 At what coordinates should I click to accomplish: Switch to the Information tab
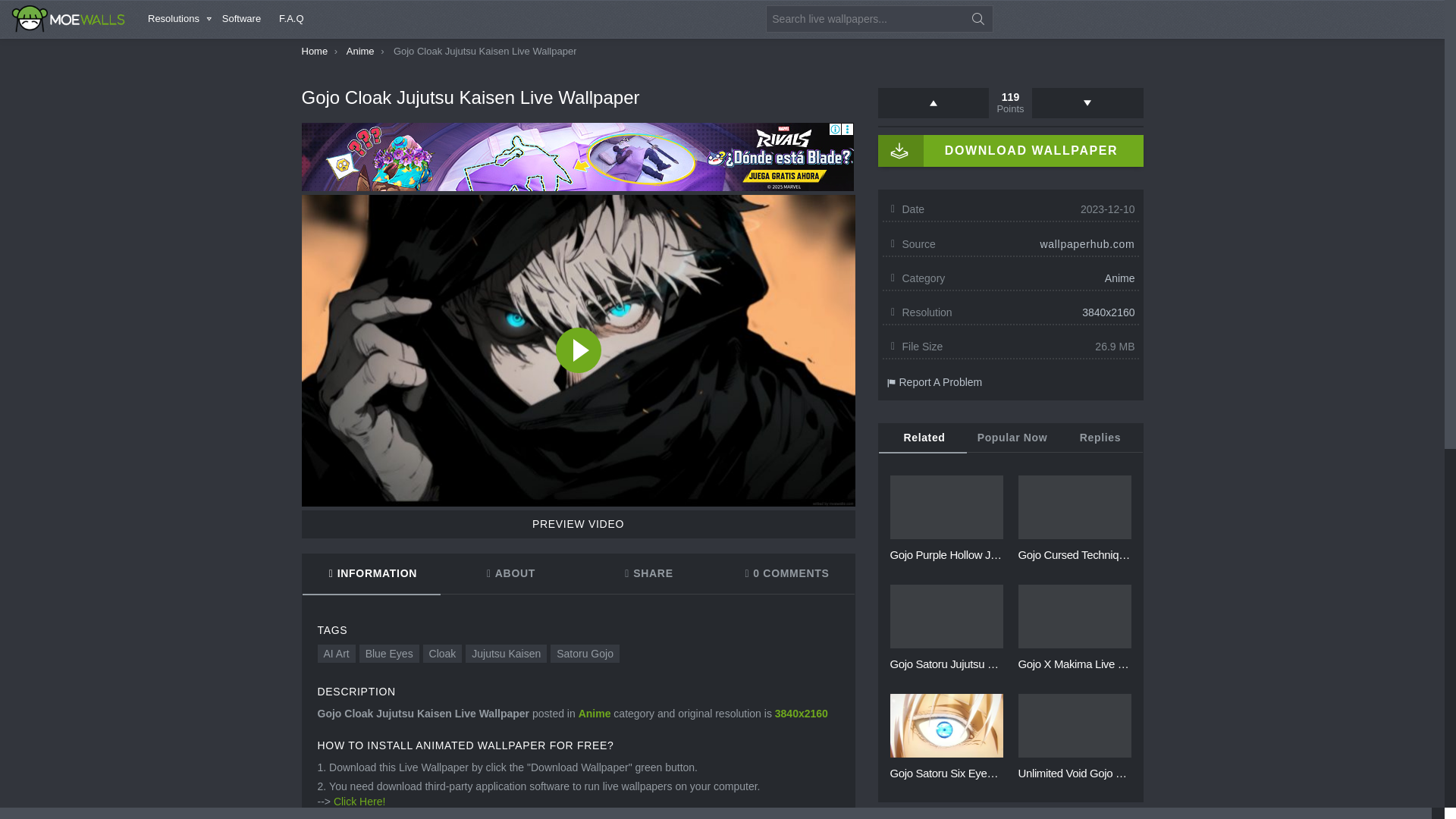tap(372, 574)
